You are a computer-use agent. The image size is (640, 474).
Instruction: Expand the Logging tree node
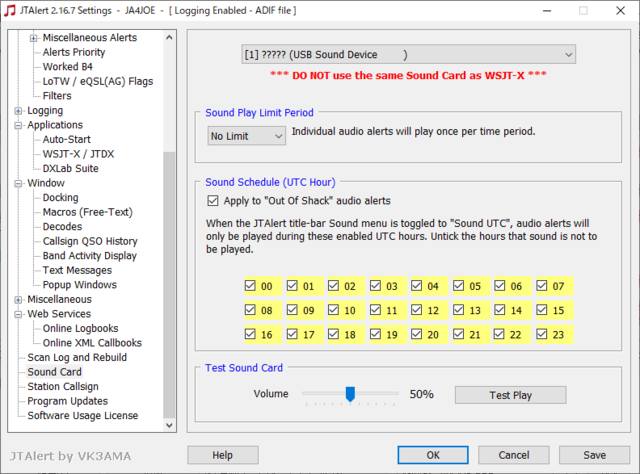coord(18,111)
